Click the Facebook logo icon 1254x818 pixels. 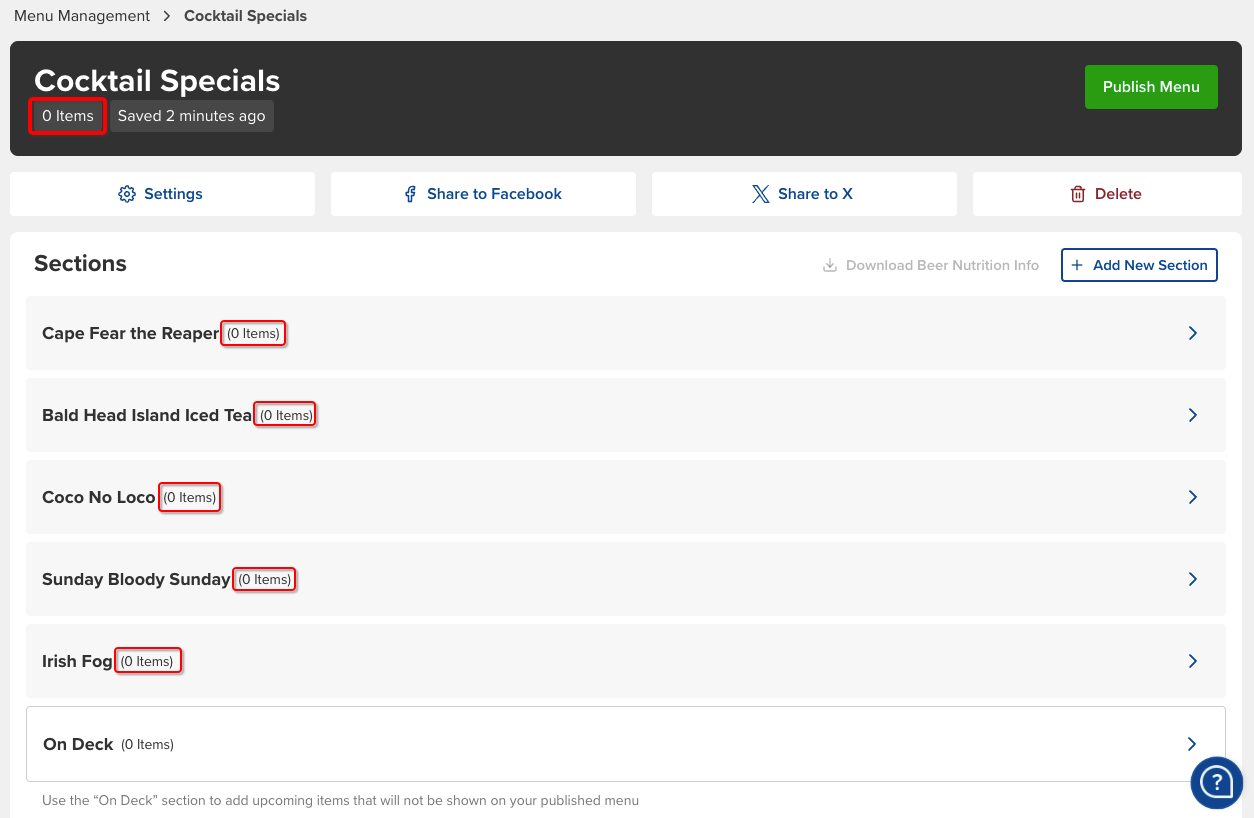[410, 194]
